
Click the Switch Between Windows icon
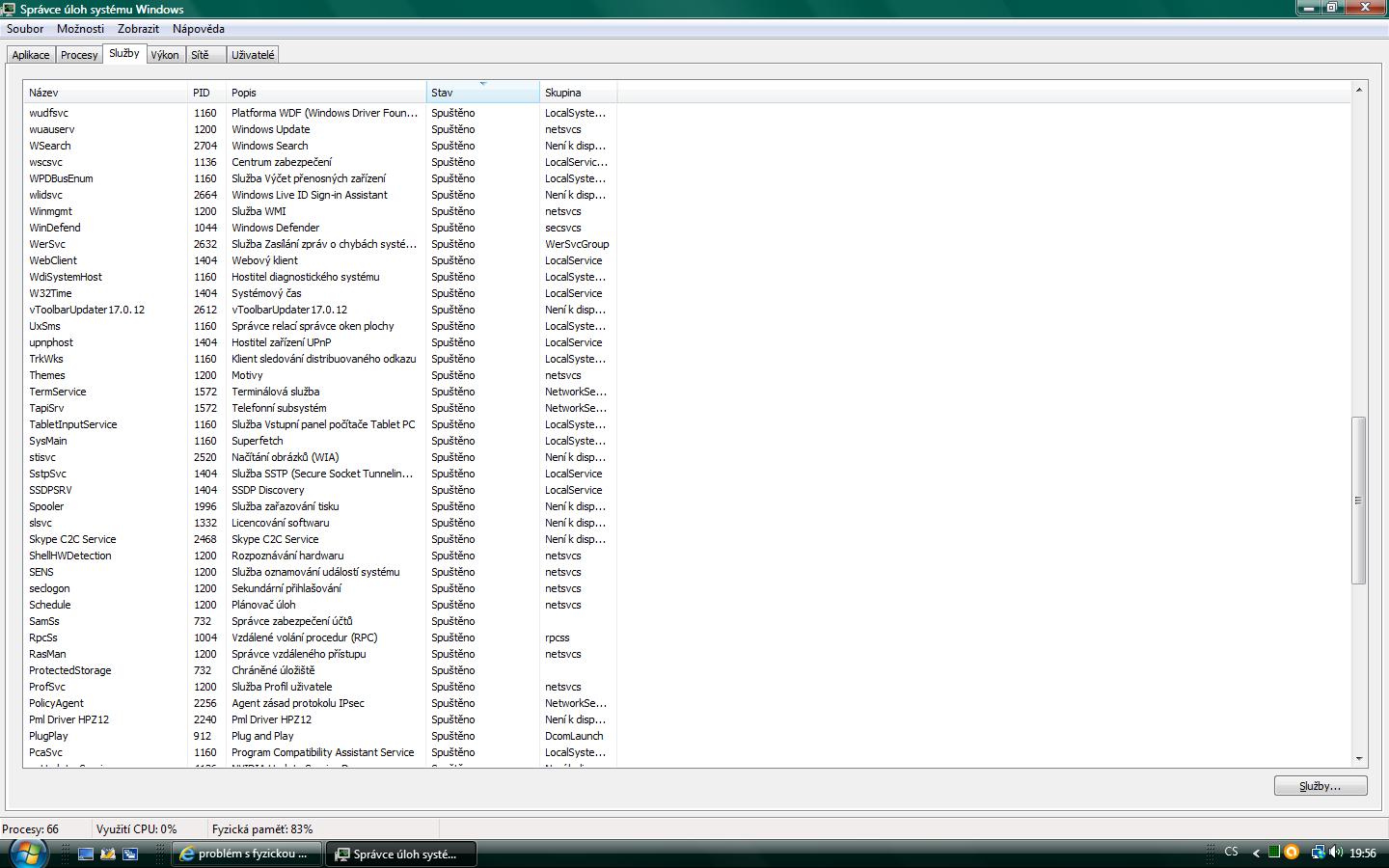point(130,854)
